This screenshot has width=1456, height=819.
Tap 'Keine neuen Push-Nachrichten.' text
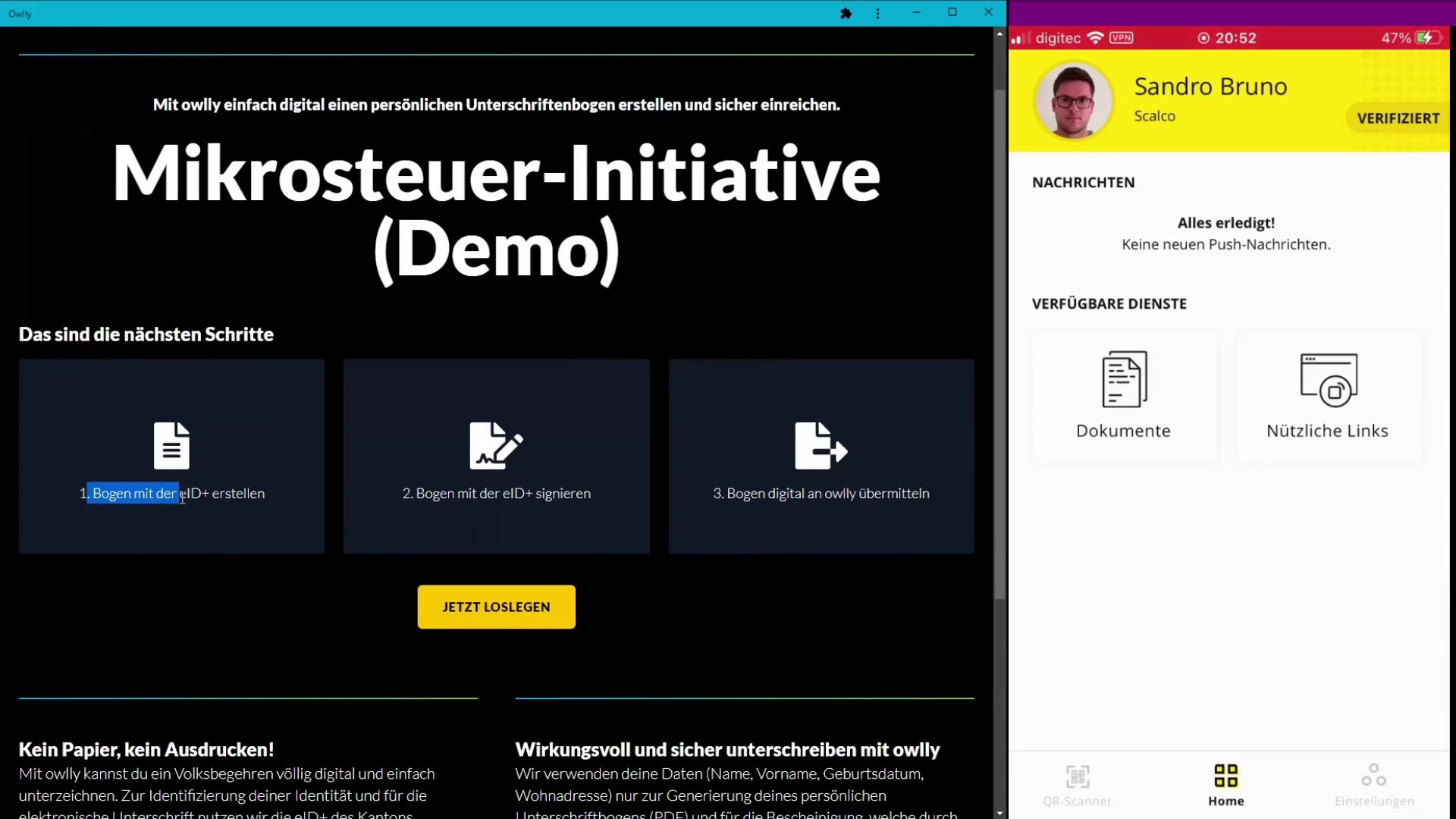point(1226,244)
